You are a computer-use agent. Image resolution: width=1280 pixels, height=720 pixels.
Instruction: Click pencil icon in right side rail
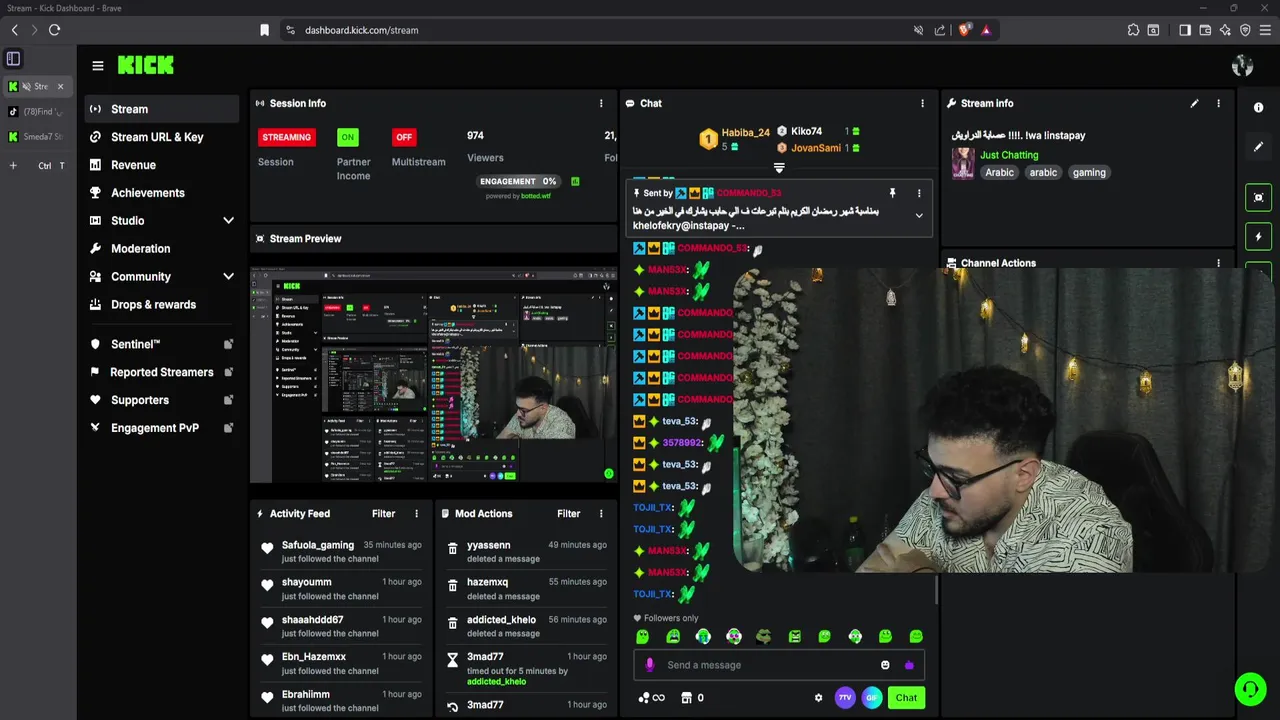point(1259,146)
